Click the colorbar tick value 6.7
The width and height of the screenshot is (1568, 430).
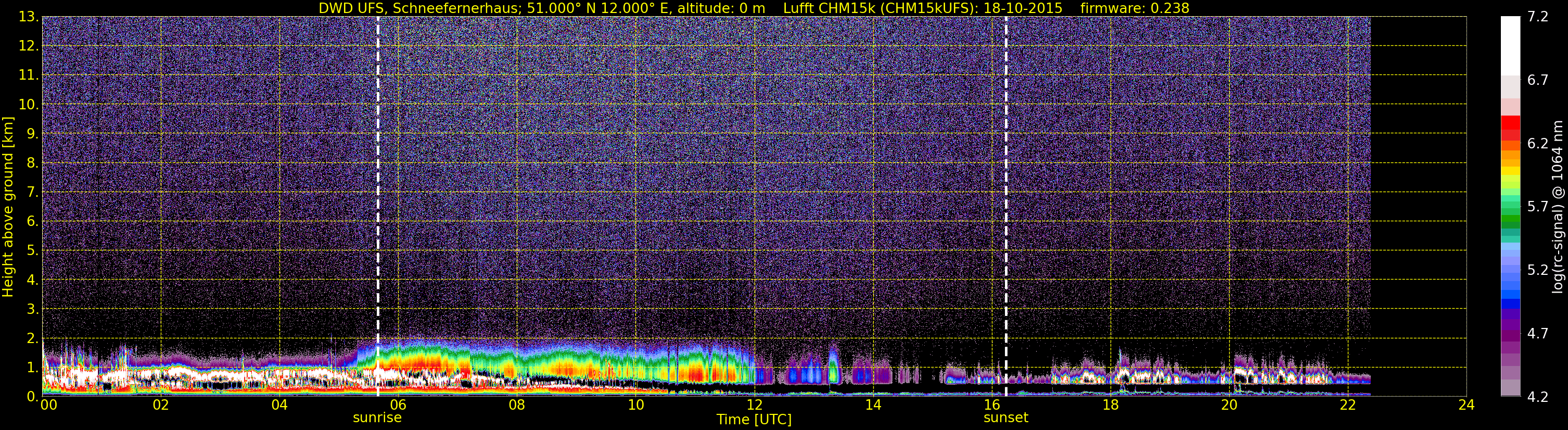[1538, 80]
